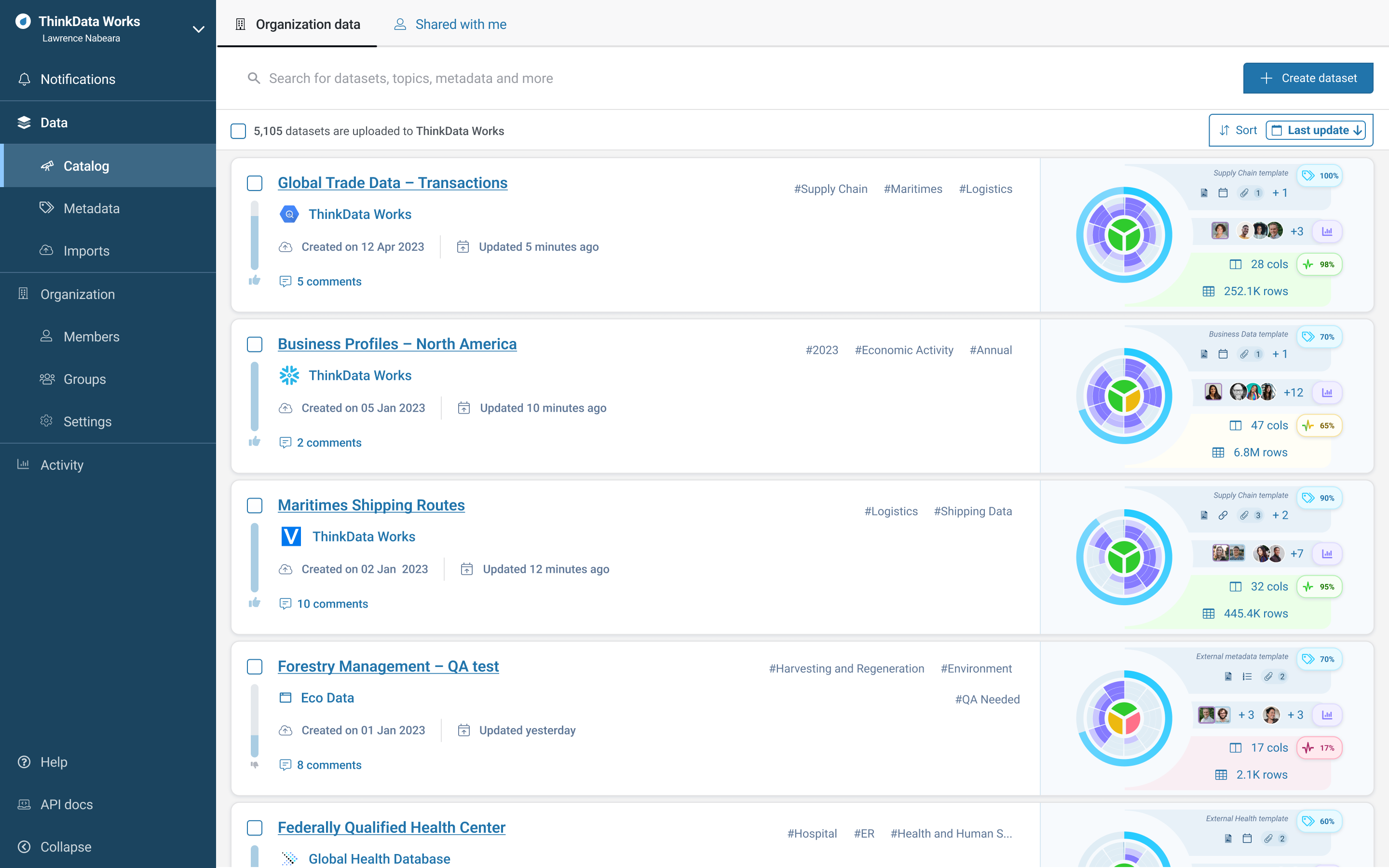Click the circular completeness chart thumbnail for Maritimes Shipping Routes
The height and width of the screenshot is (868, 1389).
[1123, 556]
